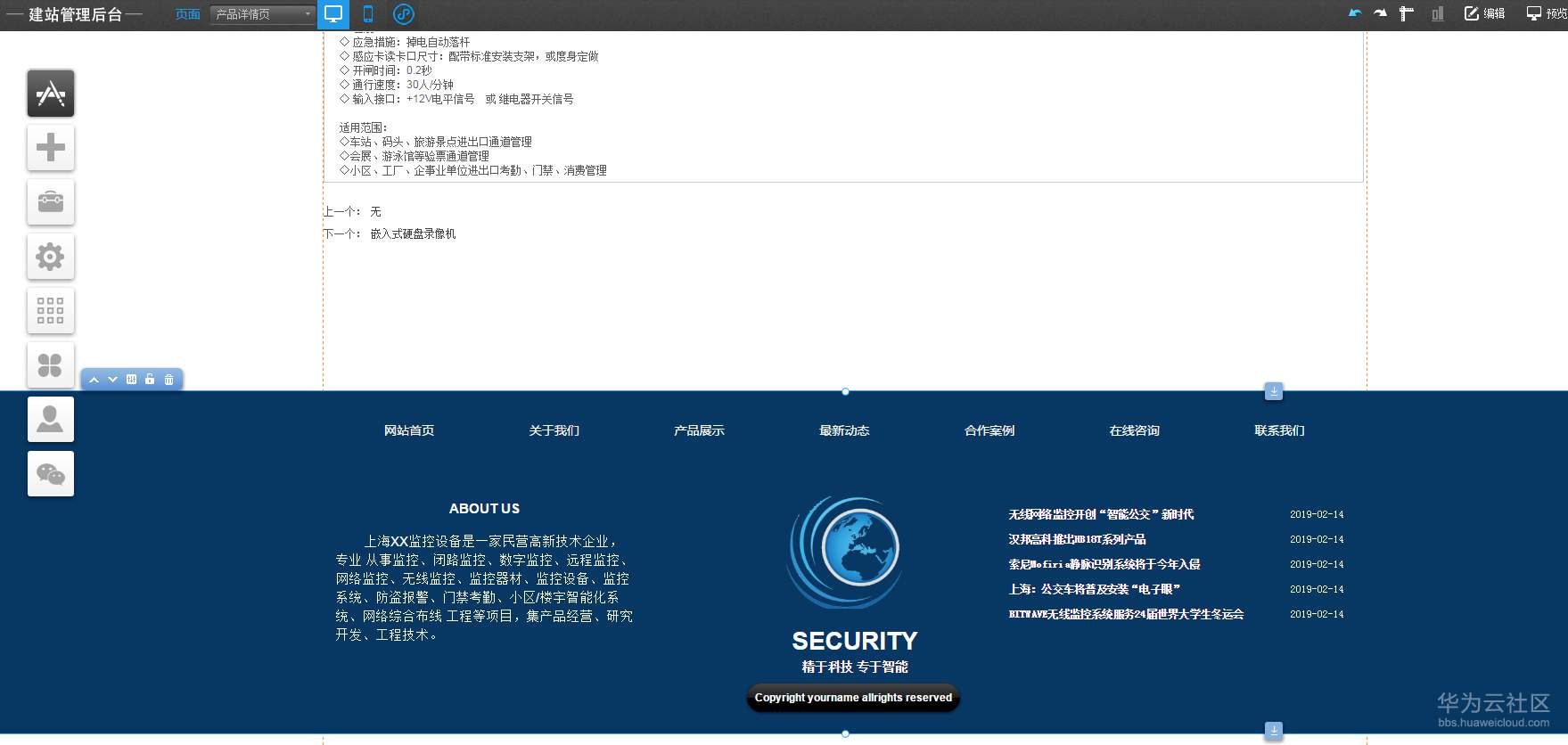Viewport: 1568px width, 745px height.
Task: Select the 精于科技 专于智能 slogan
Action: [855, 667]
